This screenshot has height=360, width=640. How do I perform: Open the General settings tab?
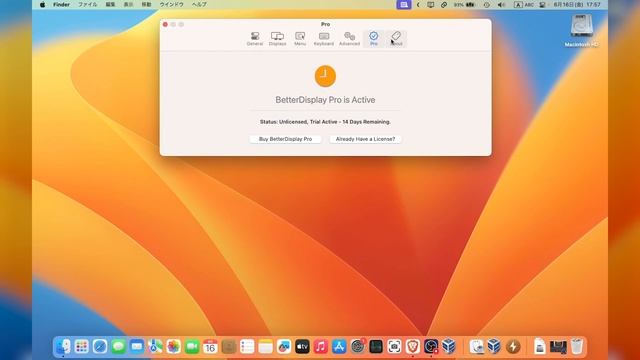coord(255,39)
